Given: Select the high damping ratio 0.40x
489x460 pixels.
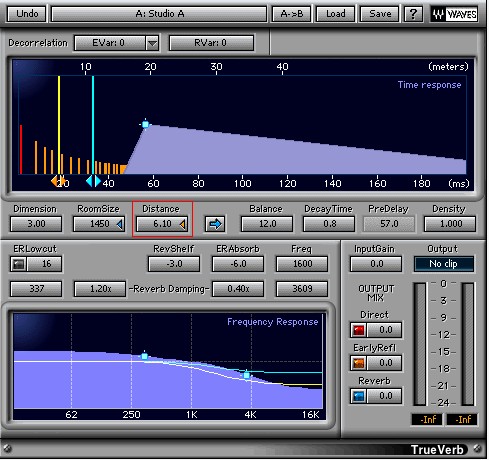Looking at the screenshot, I should [238, 289].
